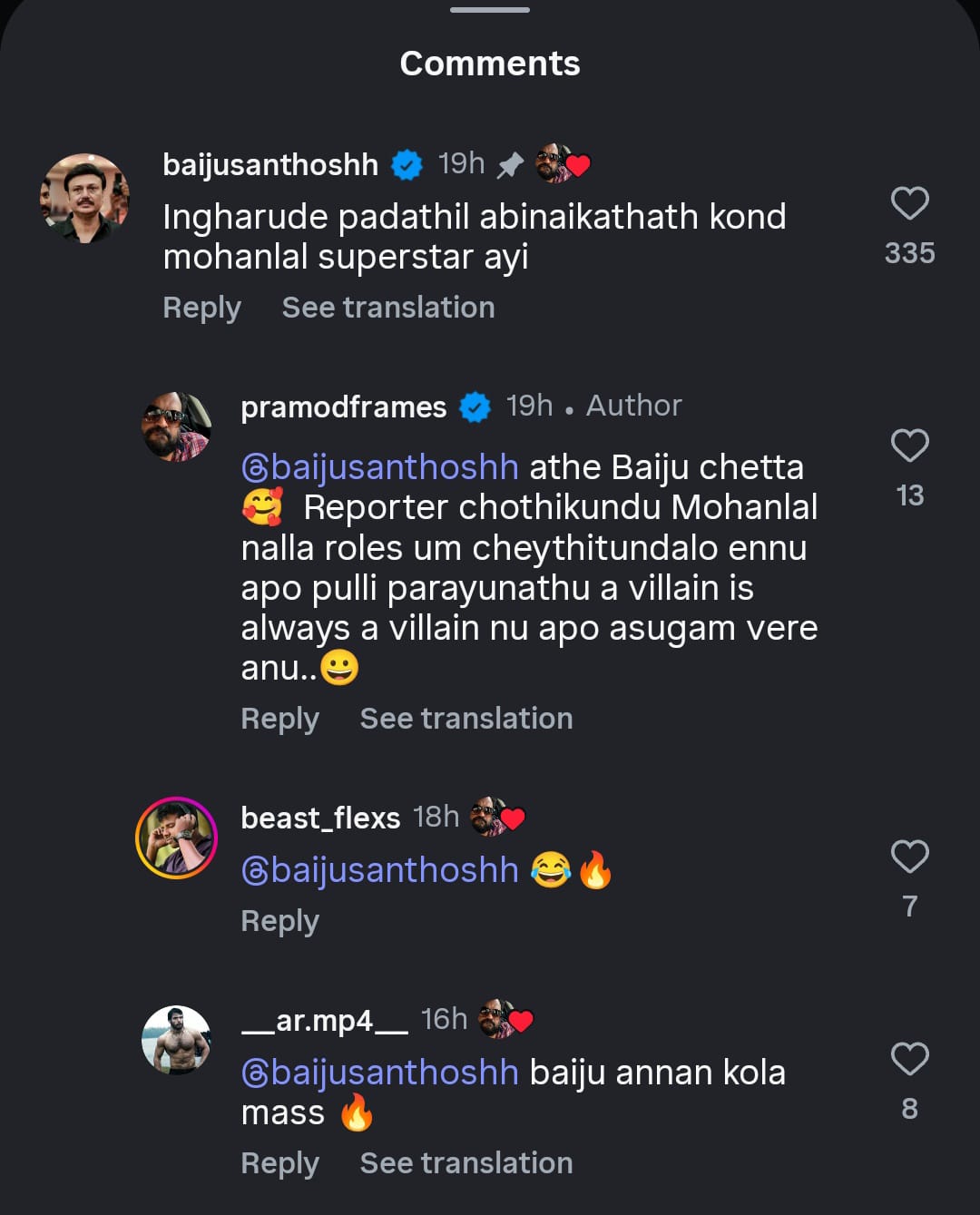This screenshot has width=980, height=1215.
Task: Open pramodframes' profile picture
Action: (x=177, y=426)
